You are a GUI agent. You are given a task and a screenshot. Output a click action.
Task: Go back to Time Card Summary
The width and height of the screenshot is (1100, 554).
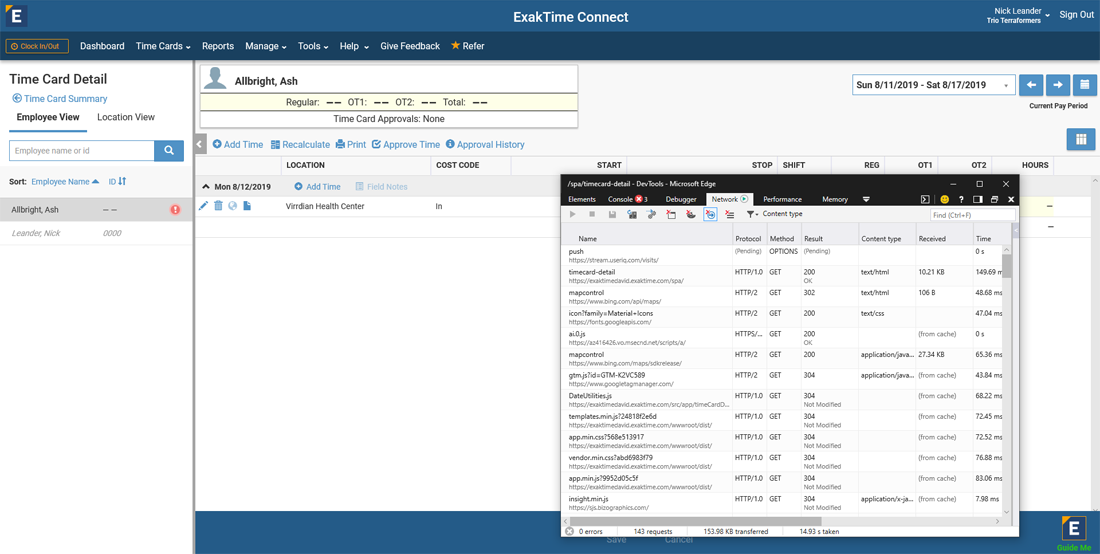[x=60, y=99]
